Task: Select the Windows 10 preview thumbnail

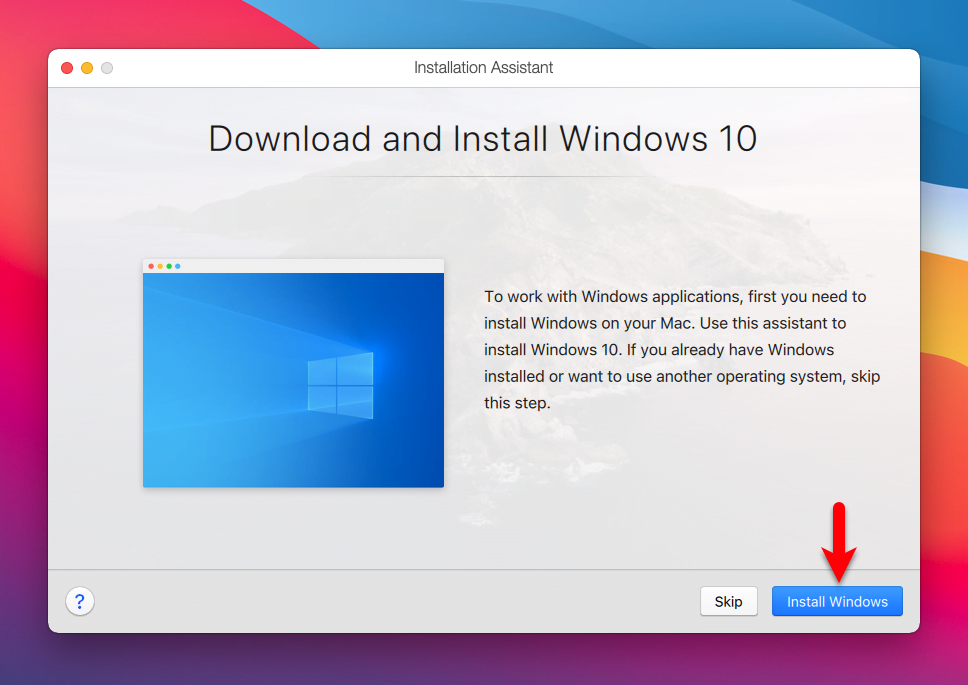Action: click(293, 373)
